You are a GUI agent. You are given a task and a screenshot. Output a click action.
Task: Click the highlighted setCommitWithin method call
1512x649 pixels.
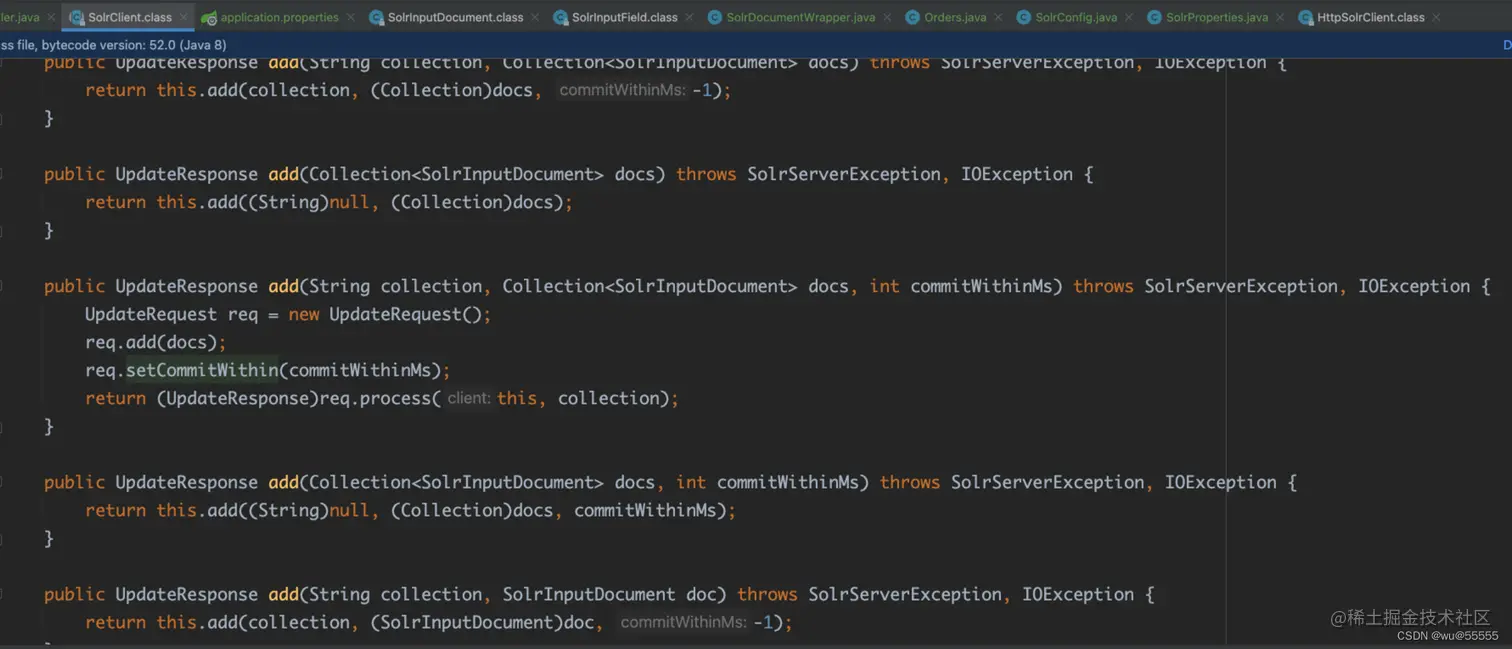tap(202, 370)
